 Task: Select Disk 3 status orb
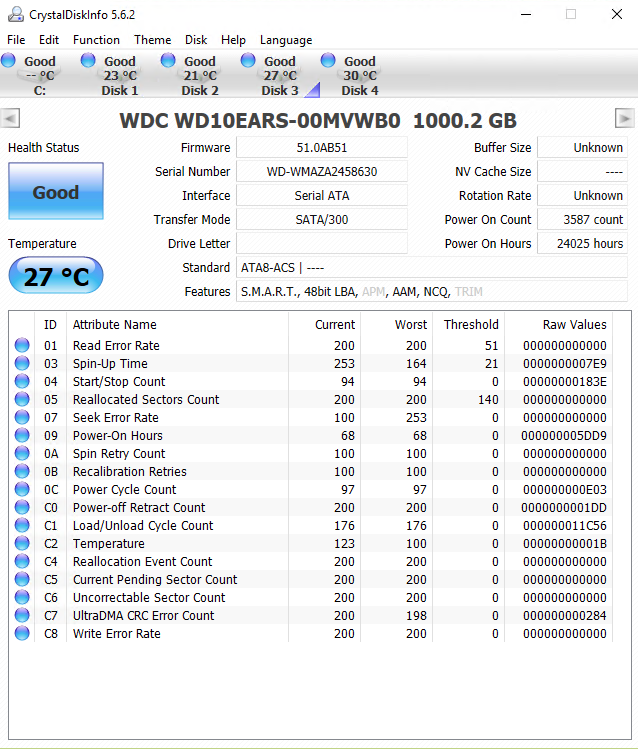[x=248, y=60]
